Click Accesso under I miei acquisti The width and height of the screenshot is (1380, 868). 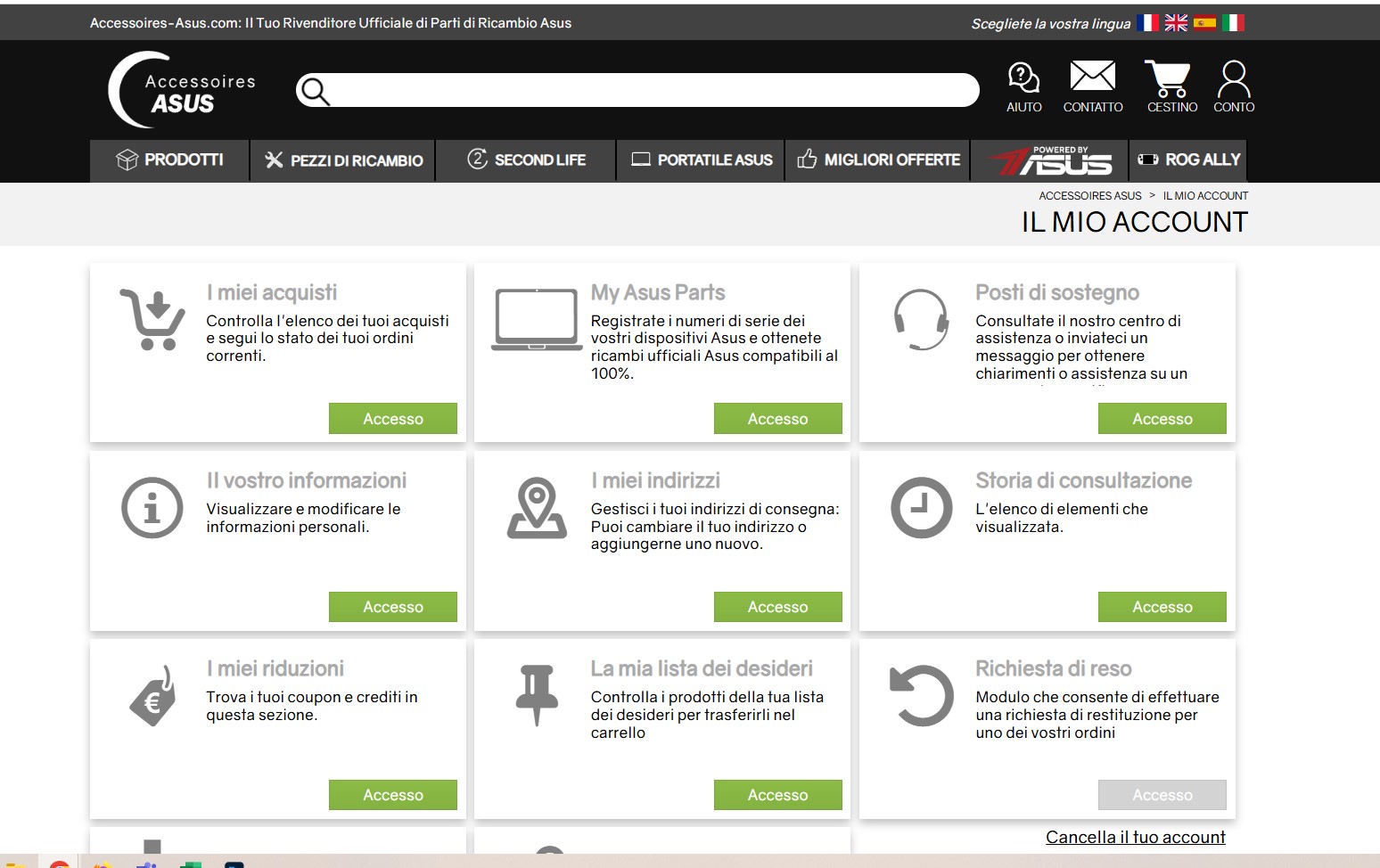coord(393,419)
